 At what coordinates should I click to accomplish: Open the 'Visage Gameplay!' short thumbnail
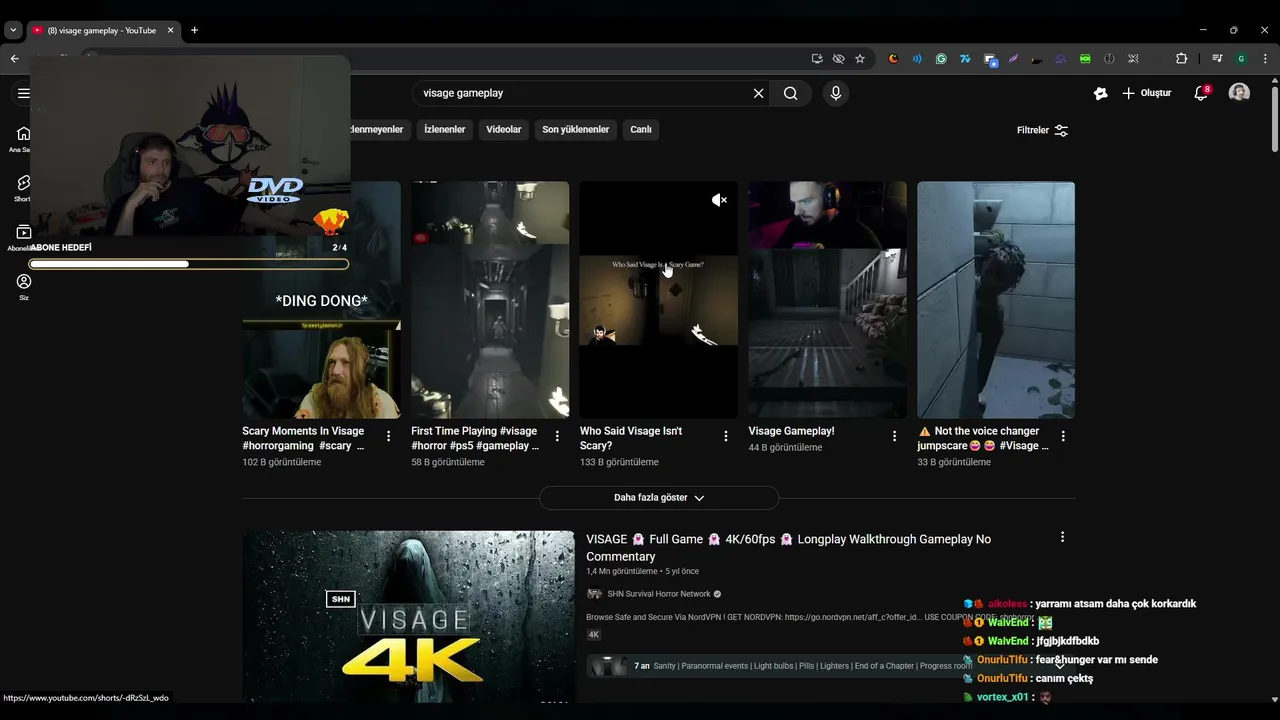tap(827, 300)
